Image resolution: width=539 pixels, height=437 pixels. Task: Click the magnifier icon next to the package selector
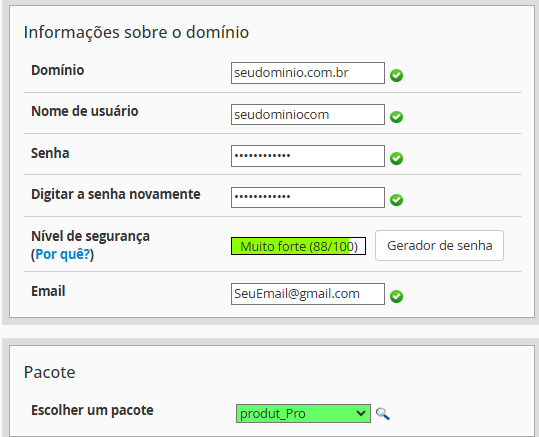[383, 414]
